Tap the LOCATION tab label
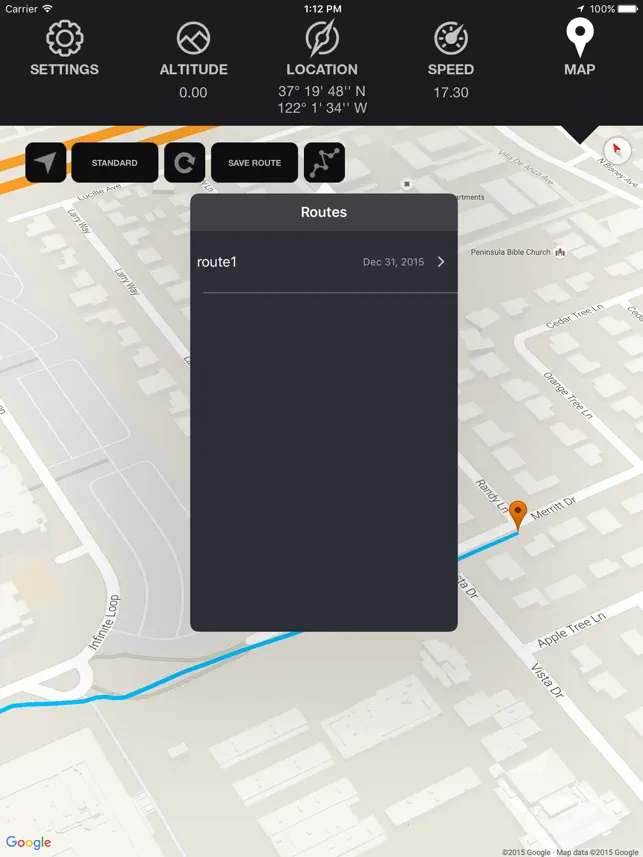The width and height of the screenshot is (643, 857). coord(322,69)
